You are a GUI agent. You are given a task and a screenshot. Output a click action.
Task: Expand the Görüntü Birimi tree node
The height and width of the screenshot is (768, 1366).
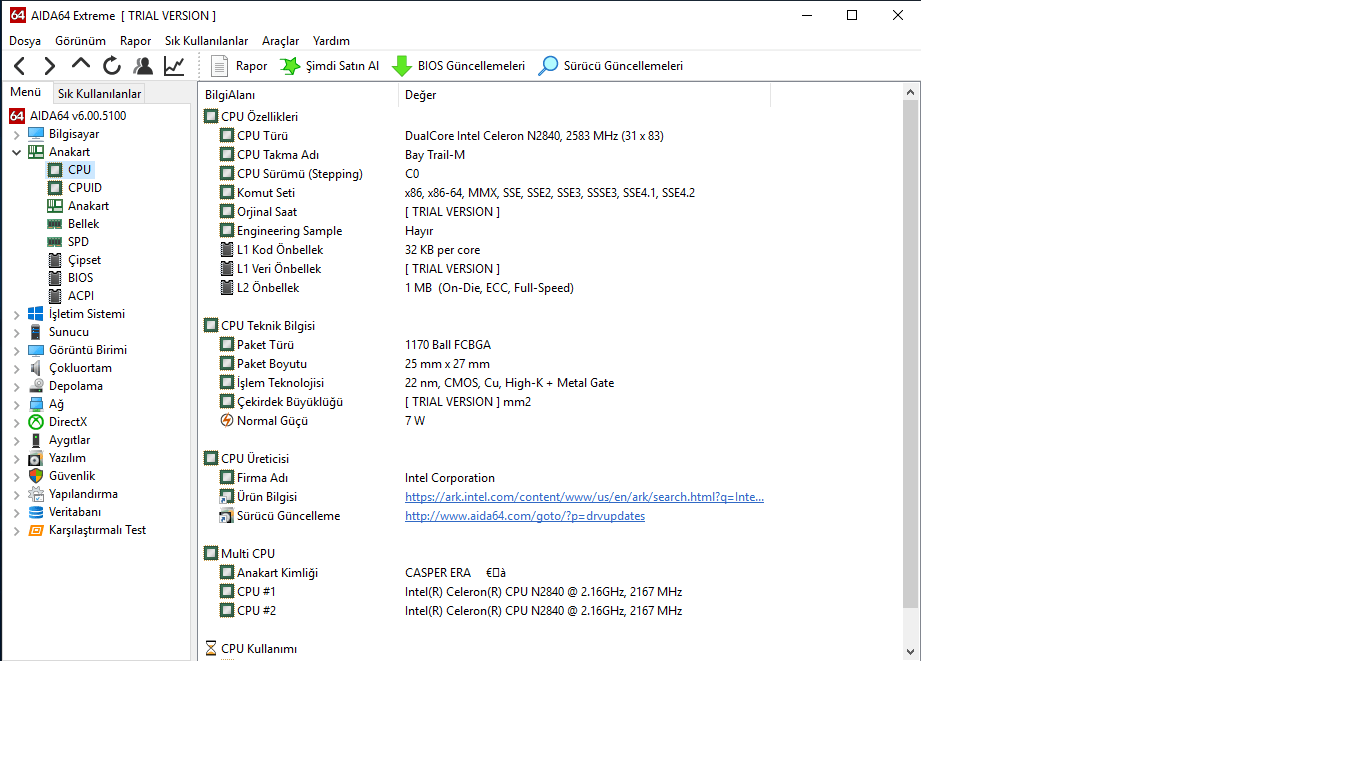click(x=16, y=350)
